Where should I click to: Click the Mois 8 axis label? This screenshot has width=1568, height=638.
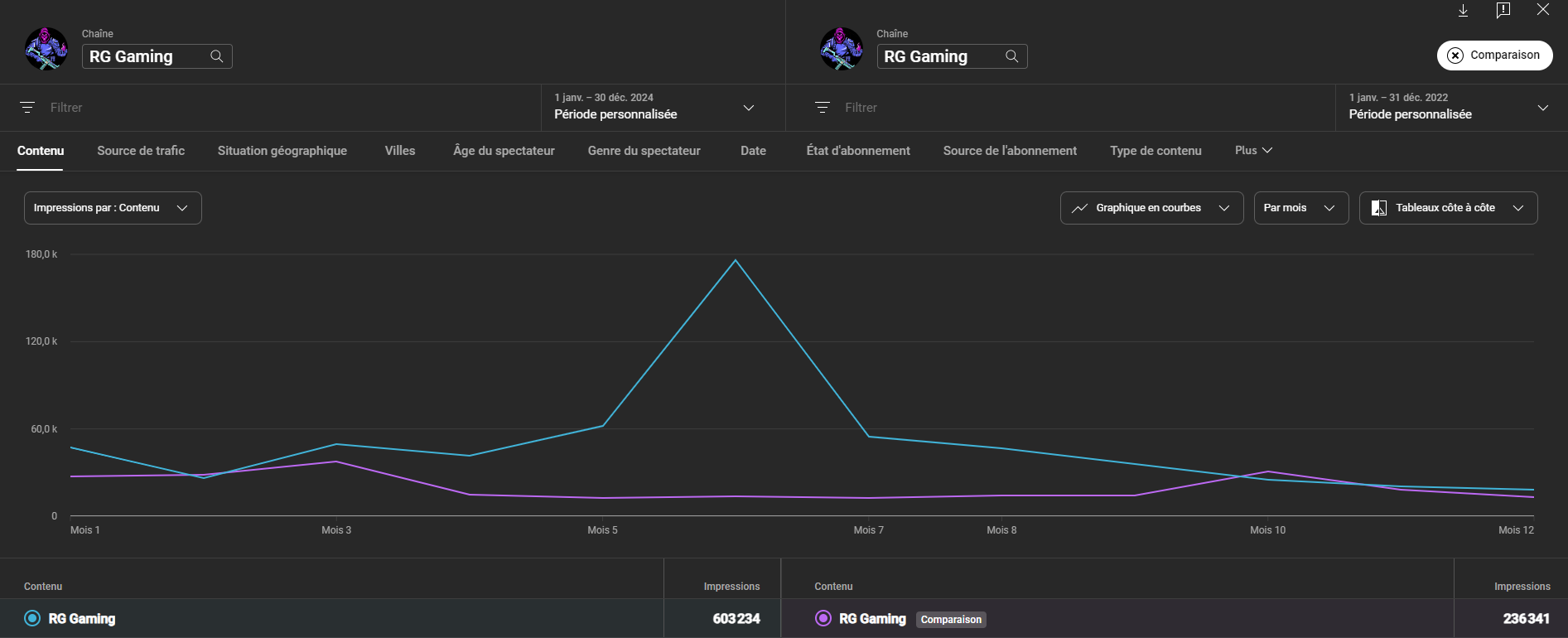tap(1001, 530)
